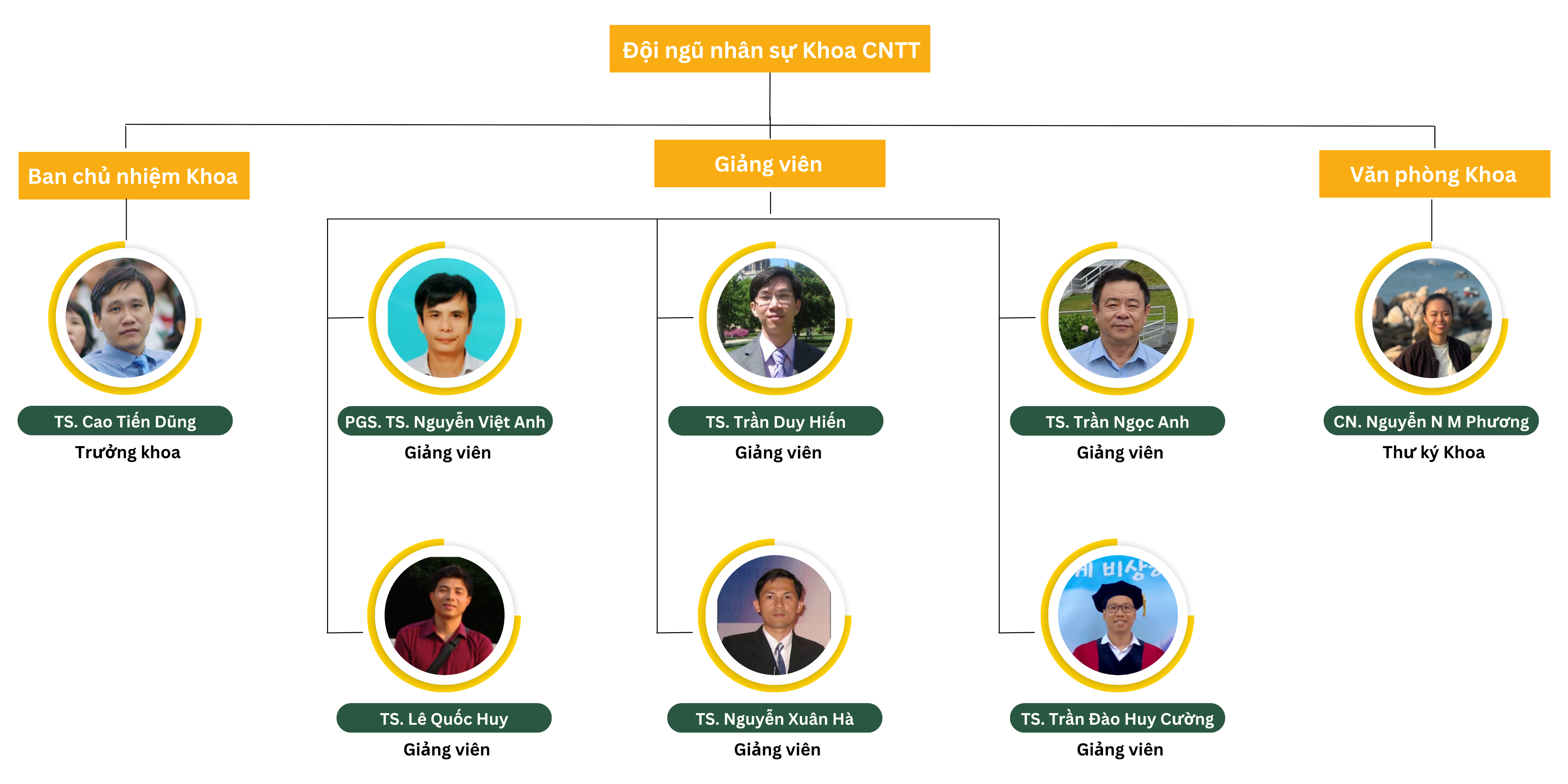The width and height of the screenshot is (1568, 784).
Task: View TS. Trần Đào Huy Cường's graduation photo
Action: pyautogui.click(x=1118, y=615)
